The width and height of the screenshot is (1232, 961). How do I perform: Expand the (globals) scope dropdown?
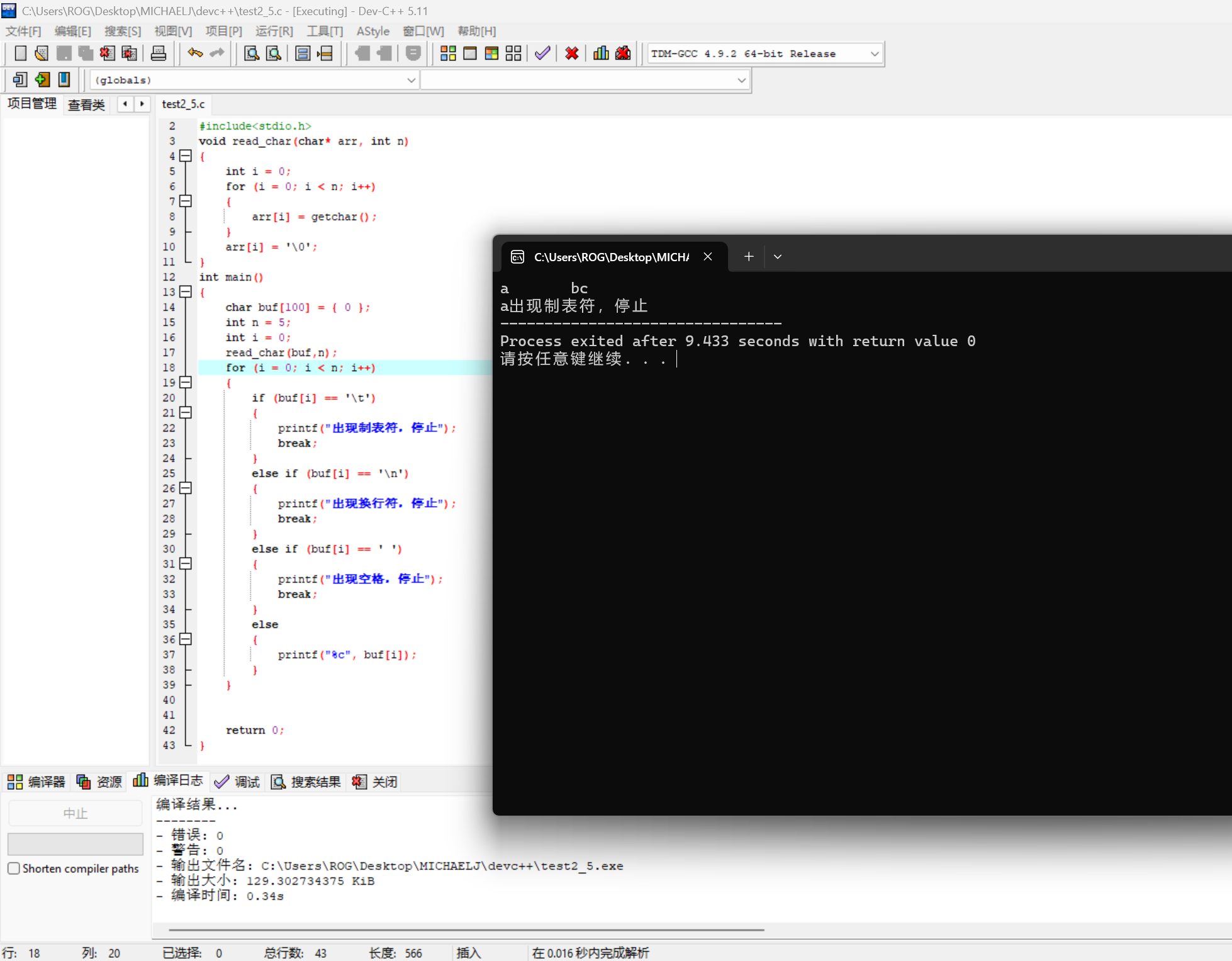point(411,81)
